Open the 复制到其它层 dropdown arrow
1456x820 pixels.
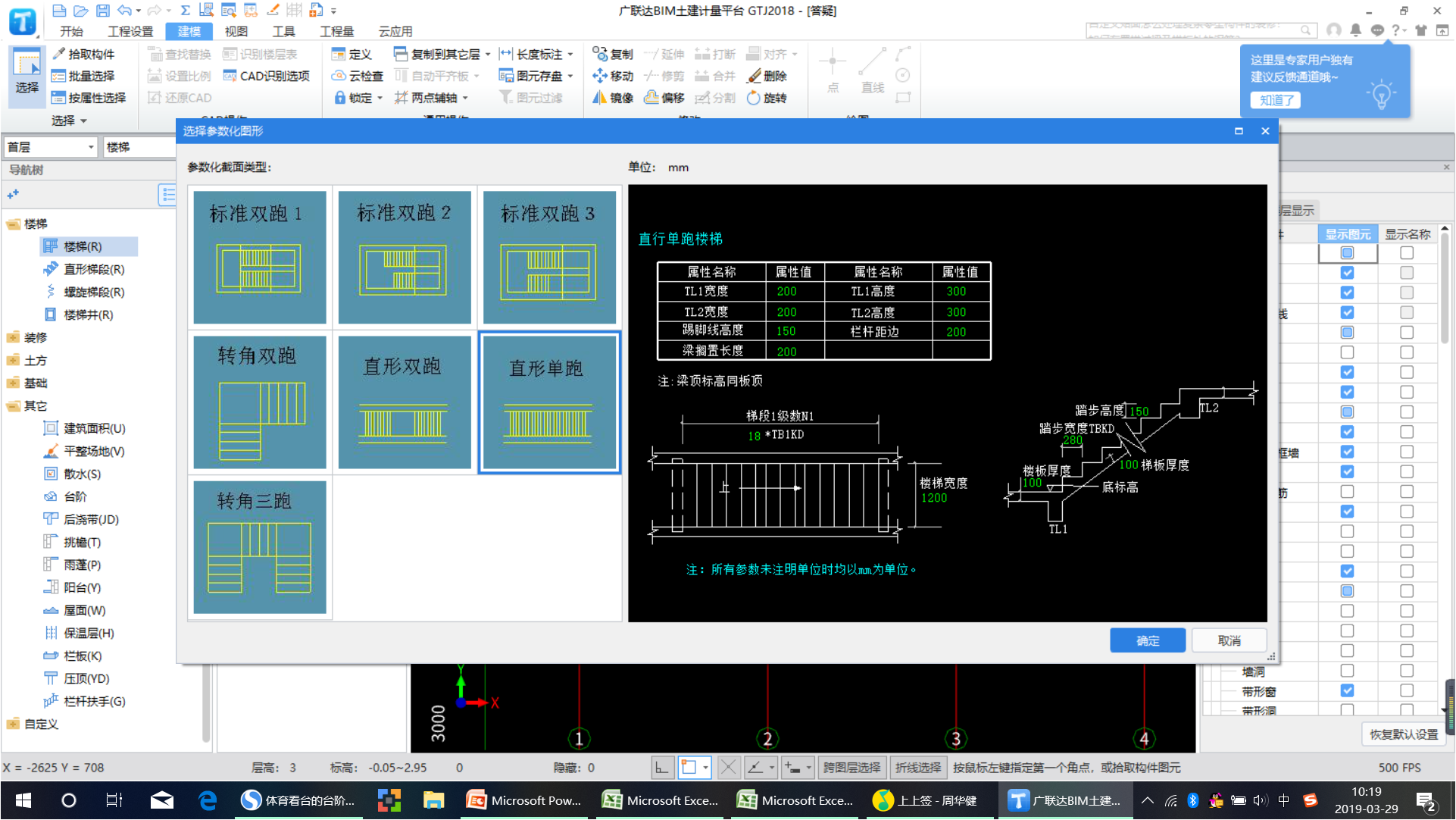[488, 55]
